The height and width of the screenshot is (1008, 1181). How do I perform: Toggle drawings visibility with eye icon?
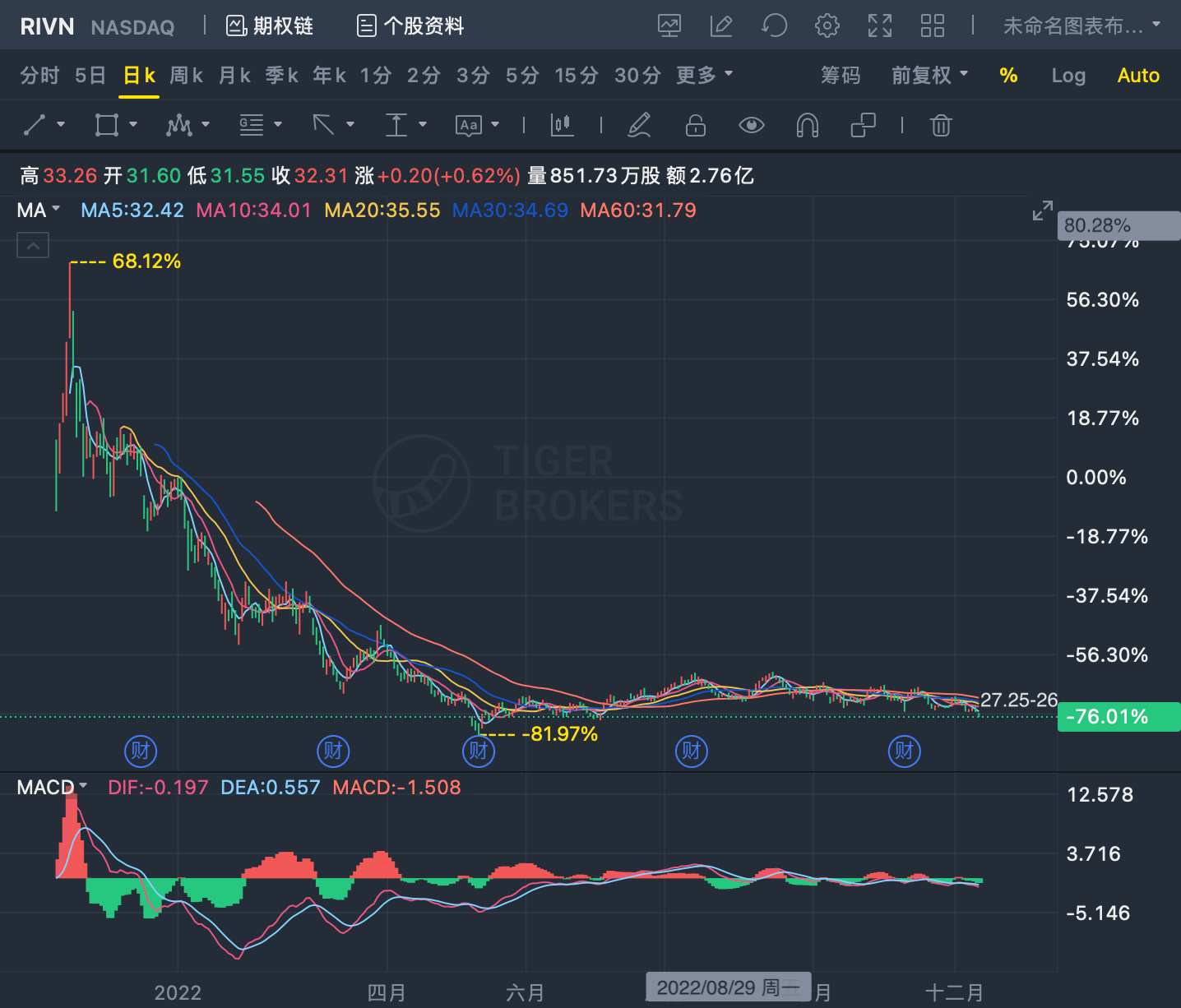tap(751, 125)
